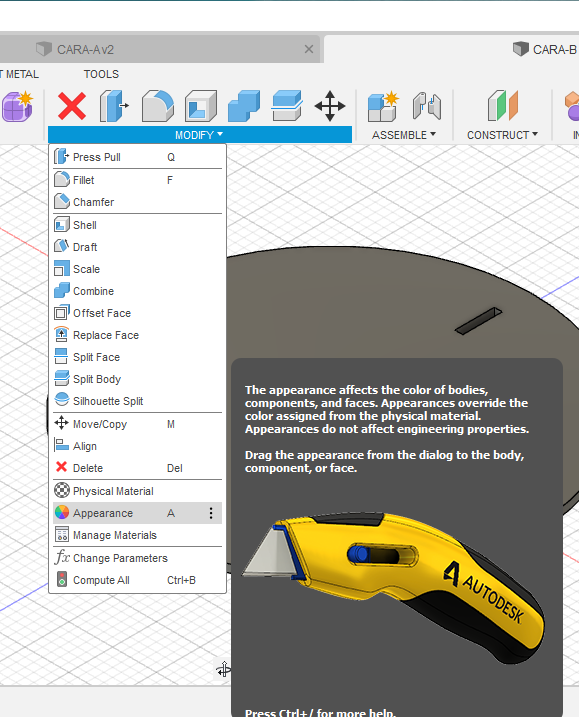Screen dimensions: 579x717
Task: Open the CONSTRUCT dropdown
Action: (x=502, y=135)
